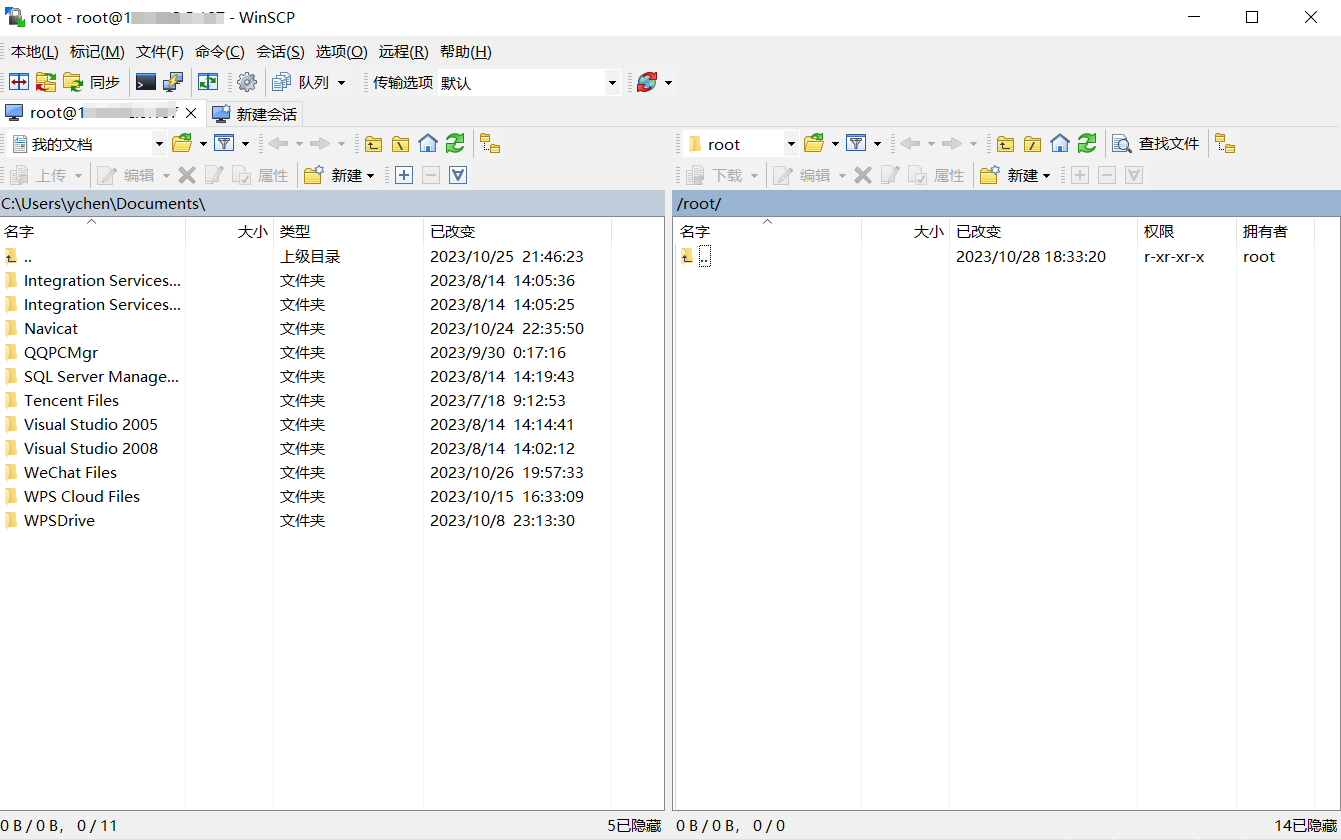Open the 文件(F) menu
The width and height of the screenshot is (1341, 840).
pos(160,52)
